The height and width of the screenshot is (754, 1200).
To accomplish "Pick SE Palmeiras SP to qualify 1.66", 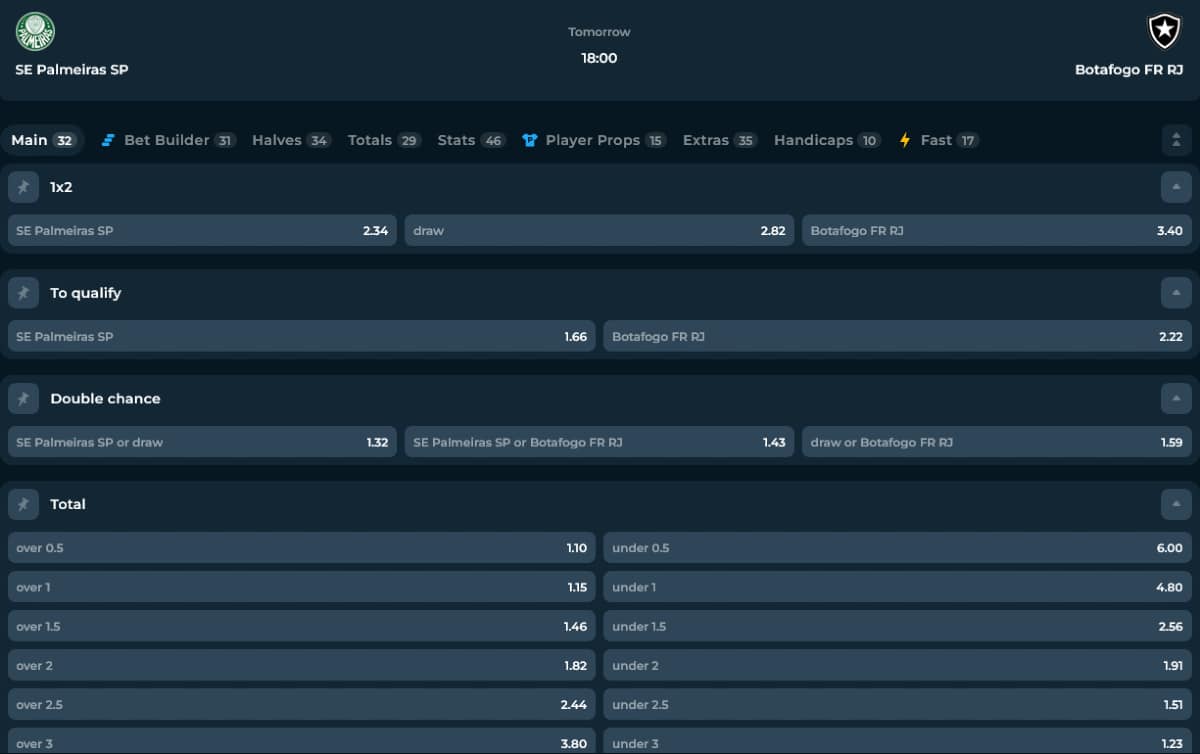I will [301, 336].
